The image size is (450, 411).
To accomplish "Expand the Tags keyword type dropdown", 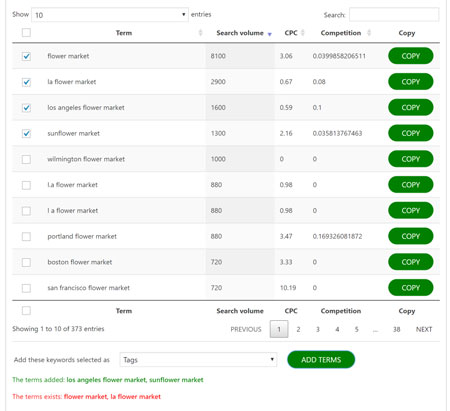I will pos(198,360).
